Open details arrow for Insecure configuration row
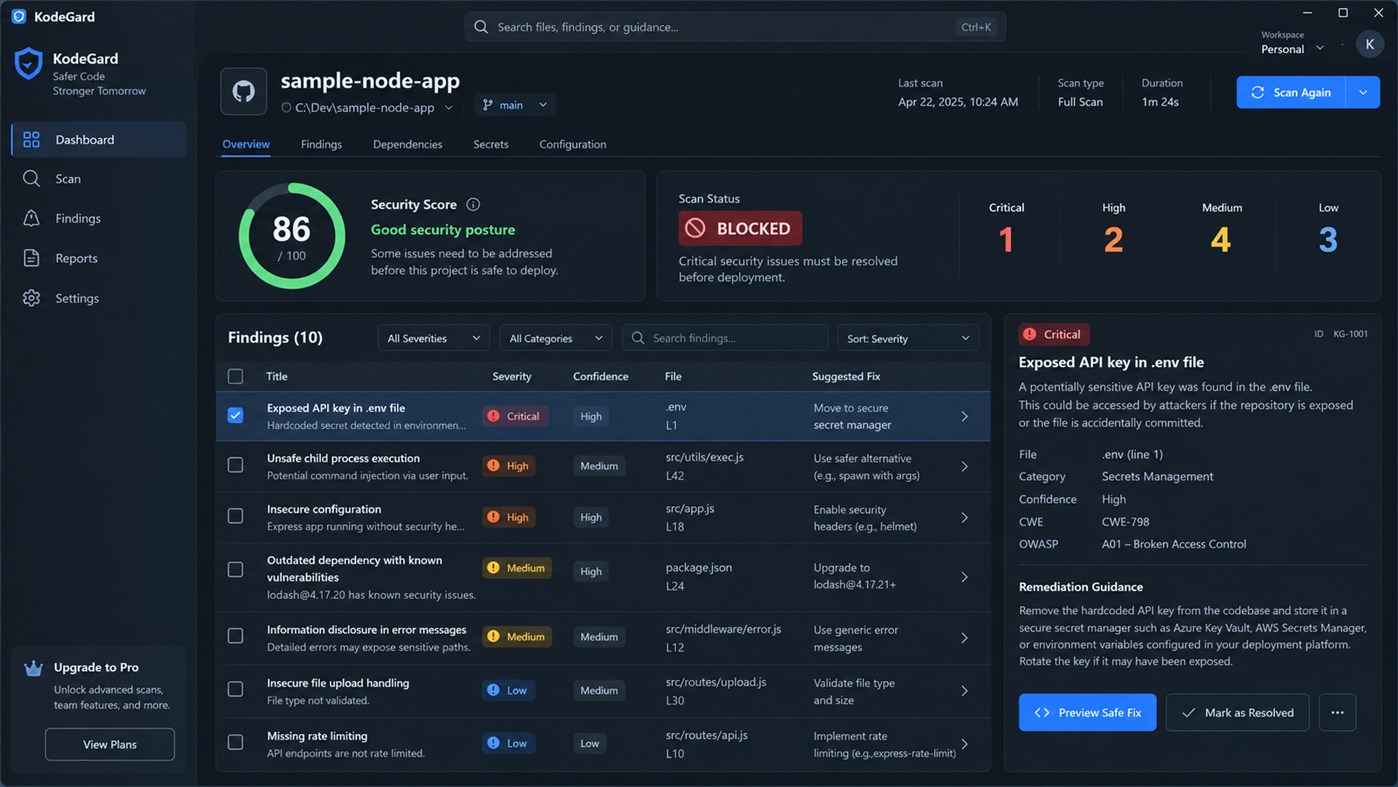This screenshot has height=787, width=1398. (x=964, y=517)
